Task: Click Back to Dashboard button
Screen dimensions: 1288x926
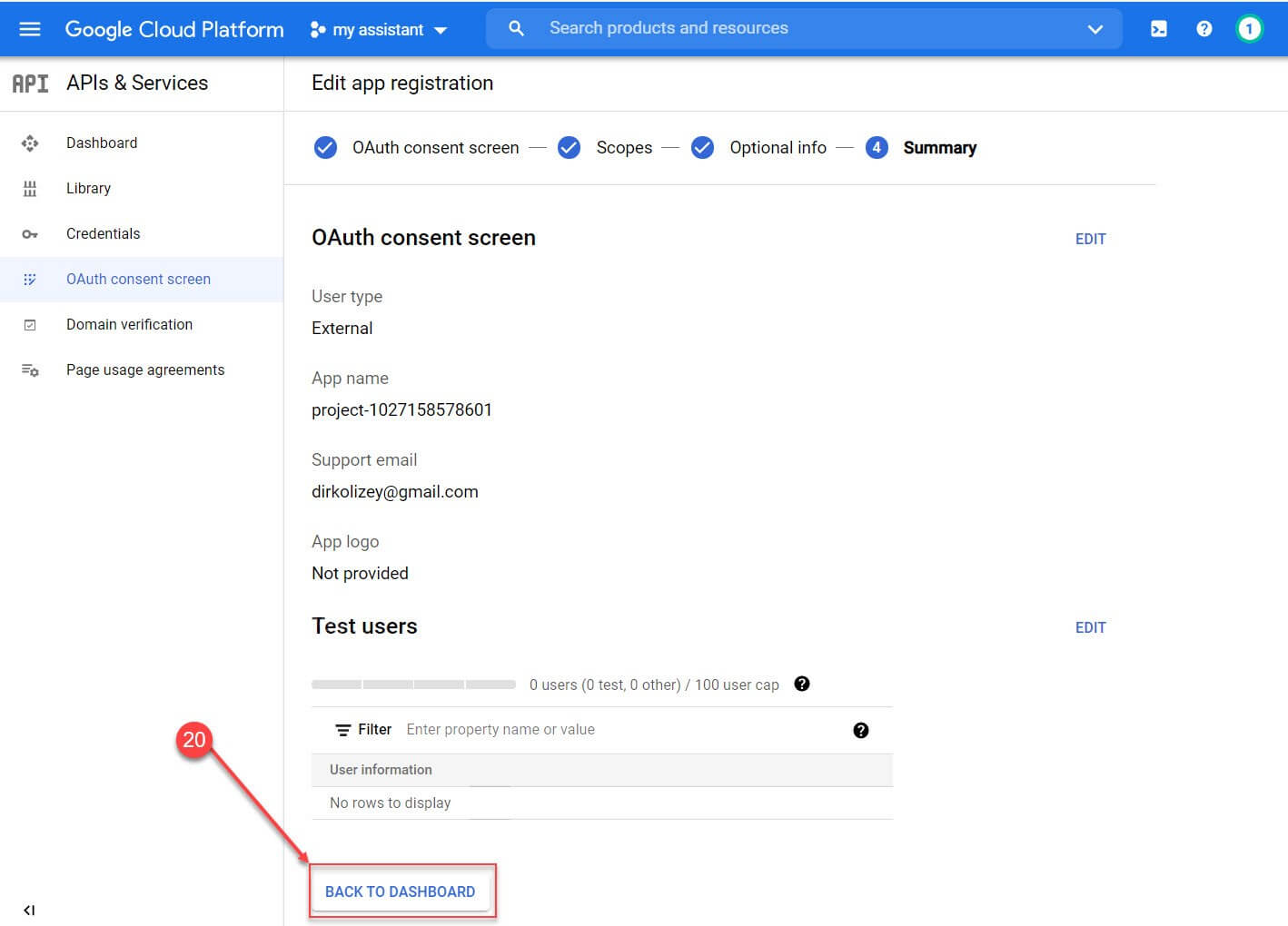Action: (401, 892)
